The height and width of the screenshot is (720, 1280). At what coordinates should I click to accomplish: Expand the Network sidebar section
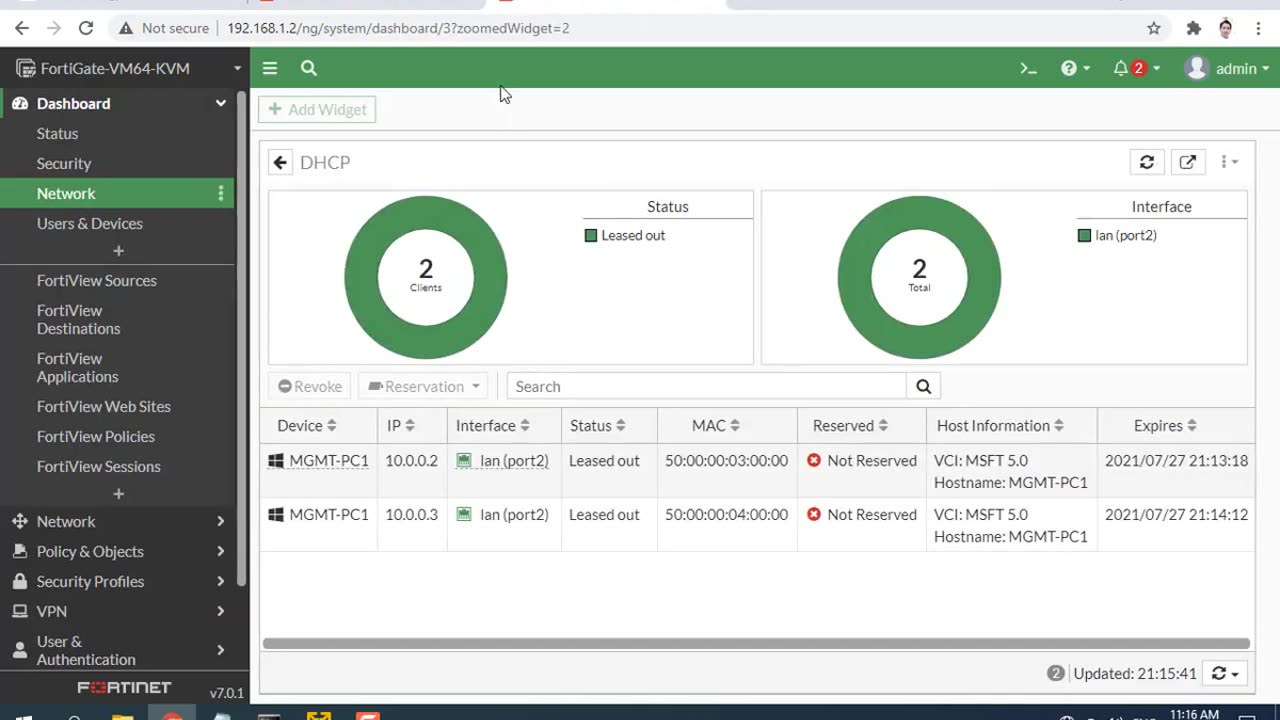point(117,522)
